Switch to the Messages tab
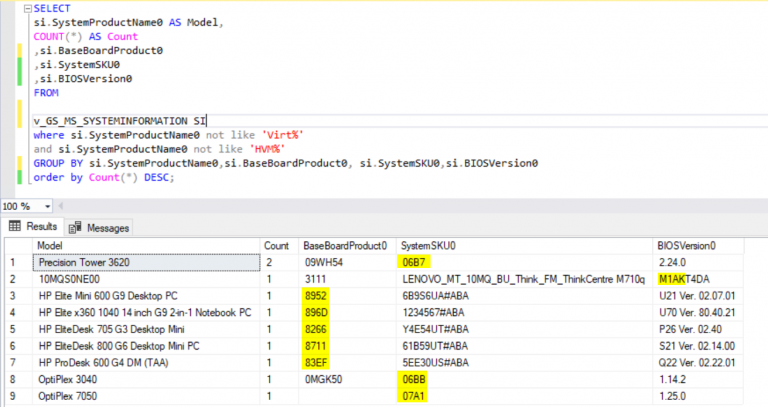Image resolution: width=768 pixels, height=407 pixels. [x=99, y=228]
